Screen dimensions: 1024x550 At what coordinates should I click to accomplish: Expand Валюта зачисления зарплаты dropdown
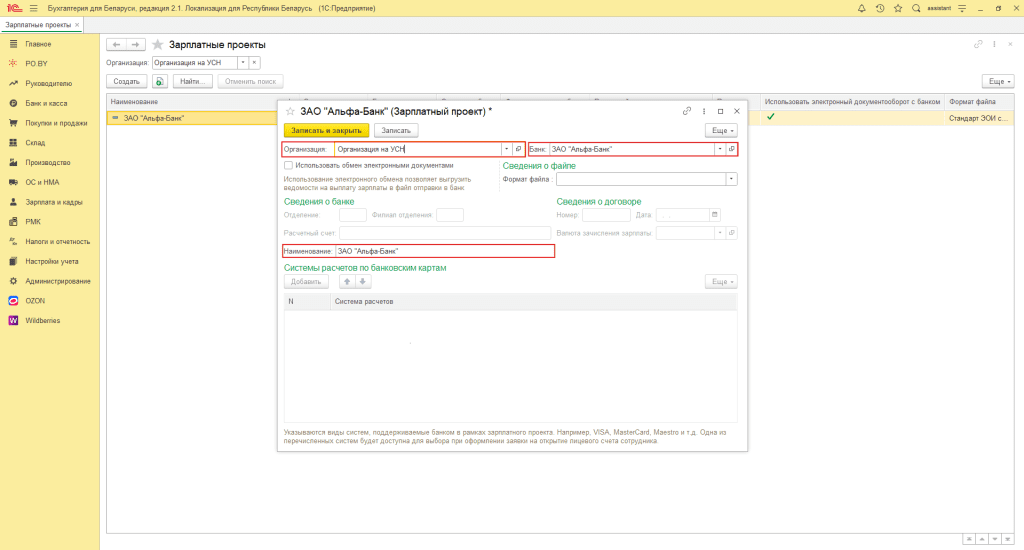(x=720, y=233)
